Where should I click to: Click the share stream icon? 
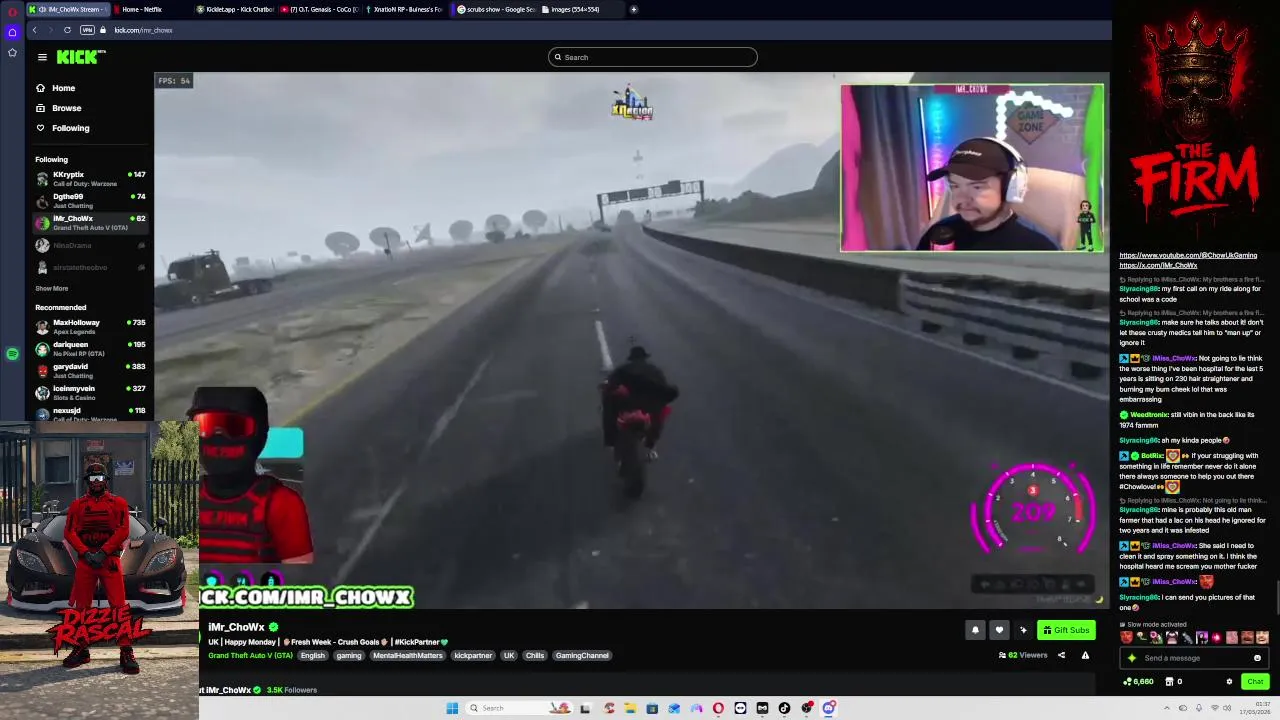click(1061, 656)
